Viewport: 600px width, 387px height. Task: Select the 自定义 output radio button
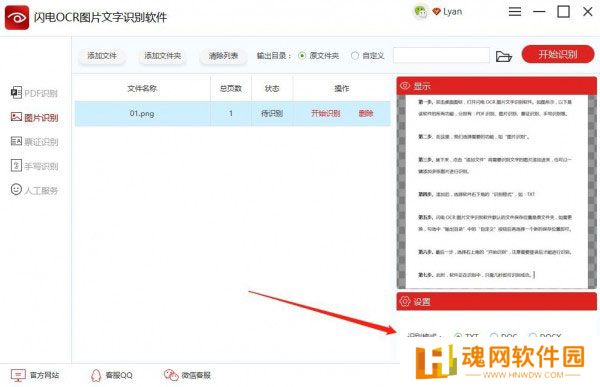pos(355,56)
